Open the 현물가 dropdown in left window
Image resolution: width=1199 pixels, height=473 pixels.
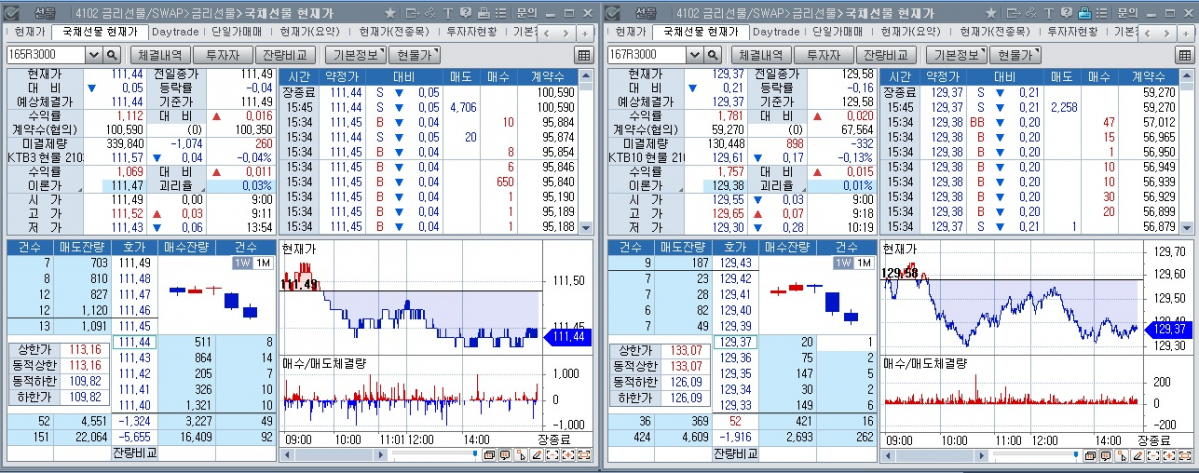pos(414,55)
